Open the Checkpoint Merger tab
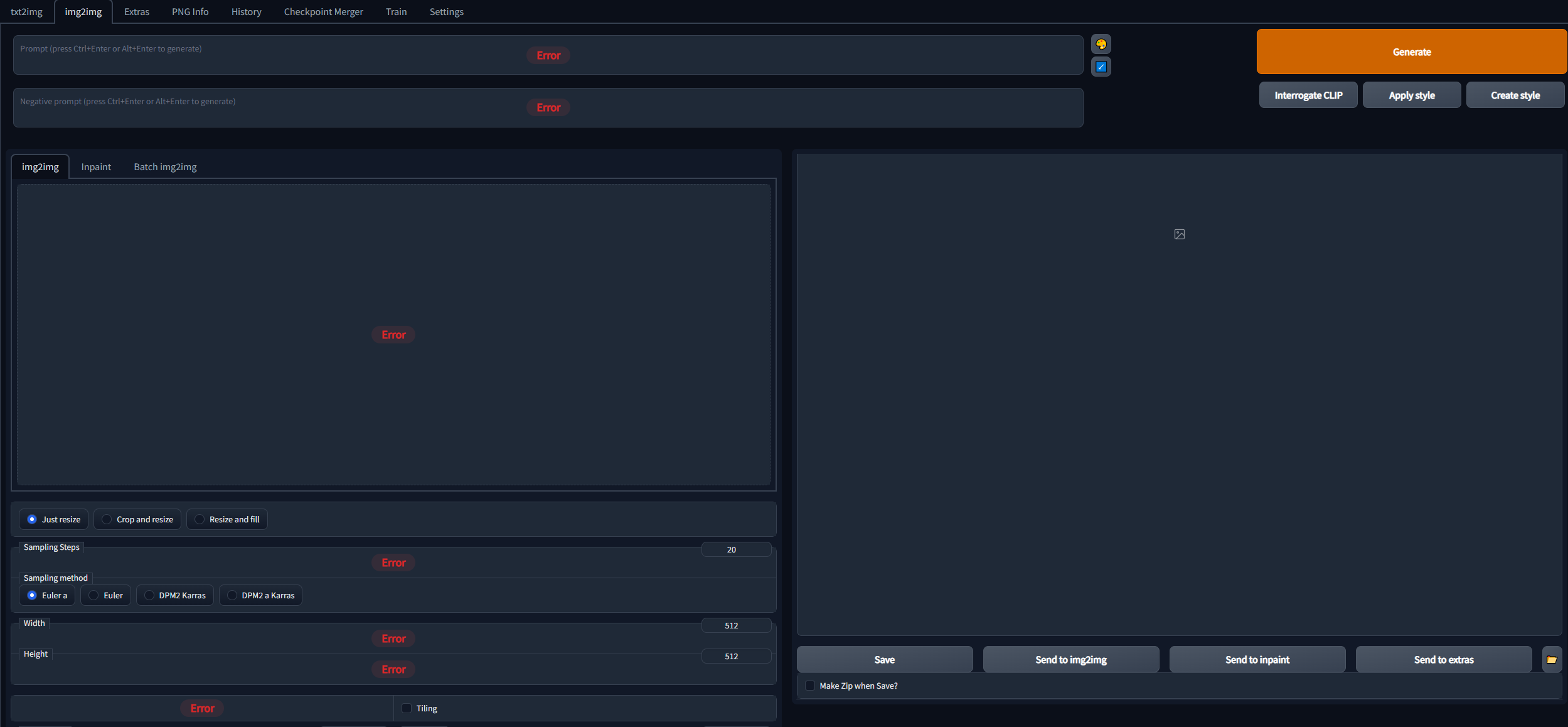This screenshot has width=1568, height=727. tap(323, 11)
